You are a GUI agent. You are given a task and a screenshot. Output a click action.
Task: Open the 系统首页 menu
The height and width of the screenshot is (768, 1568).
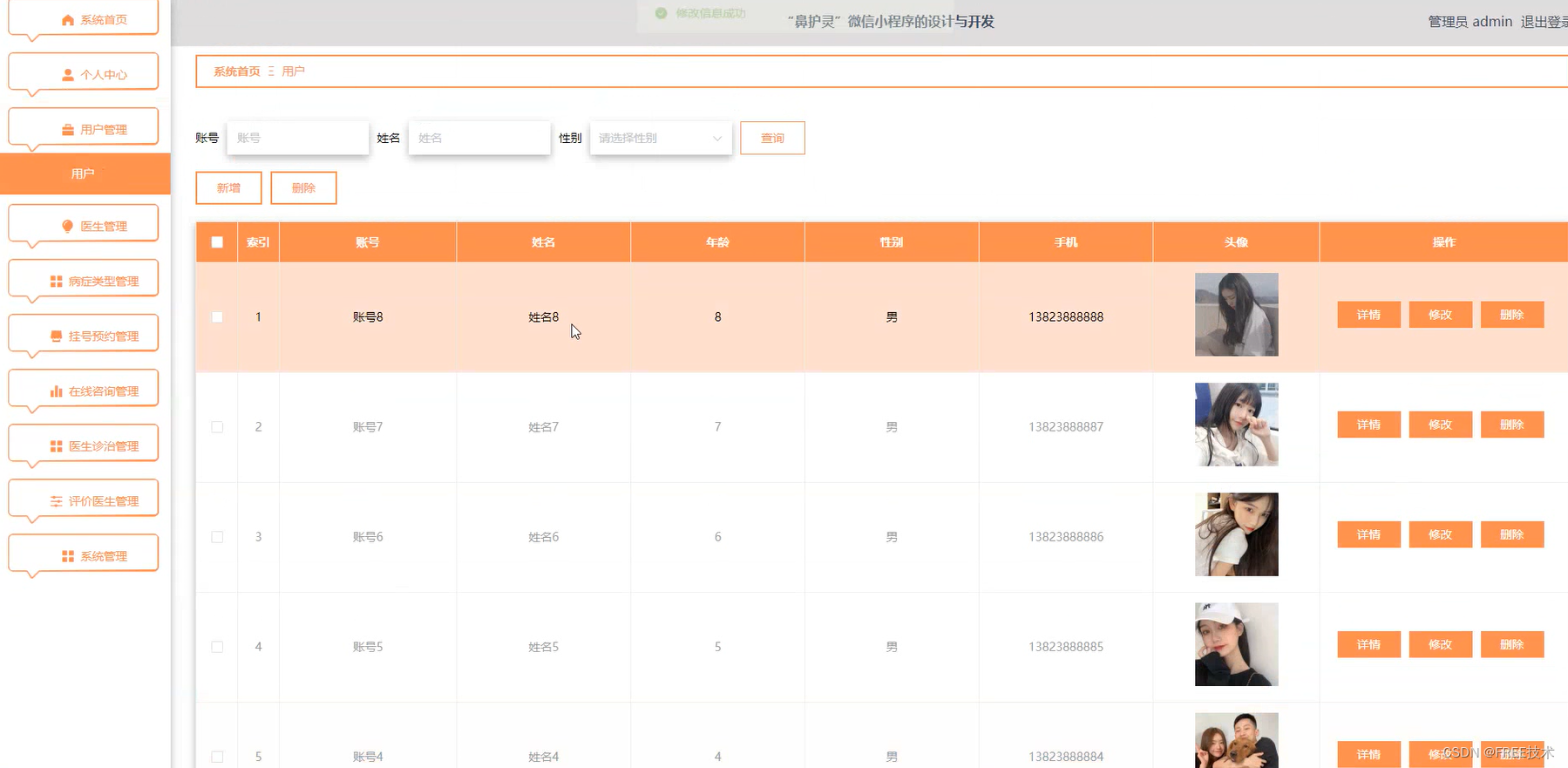(84, 18)
